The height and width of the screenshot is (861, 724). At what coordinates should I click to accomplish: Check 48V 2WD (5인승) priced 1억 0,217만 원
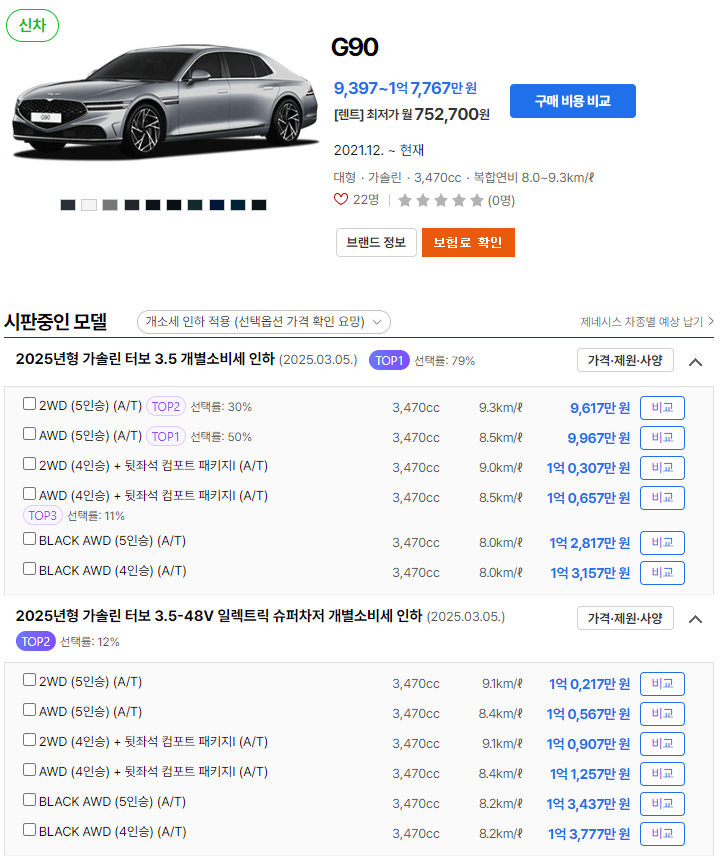tap(30, 680)
